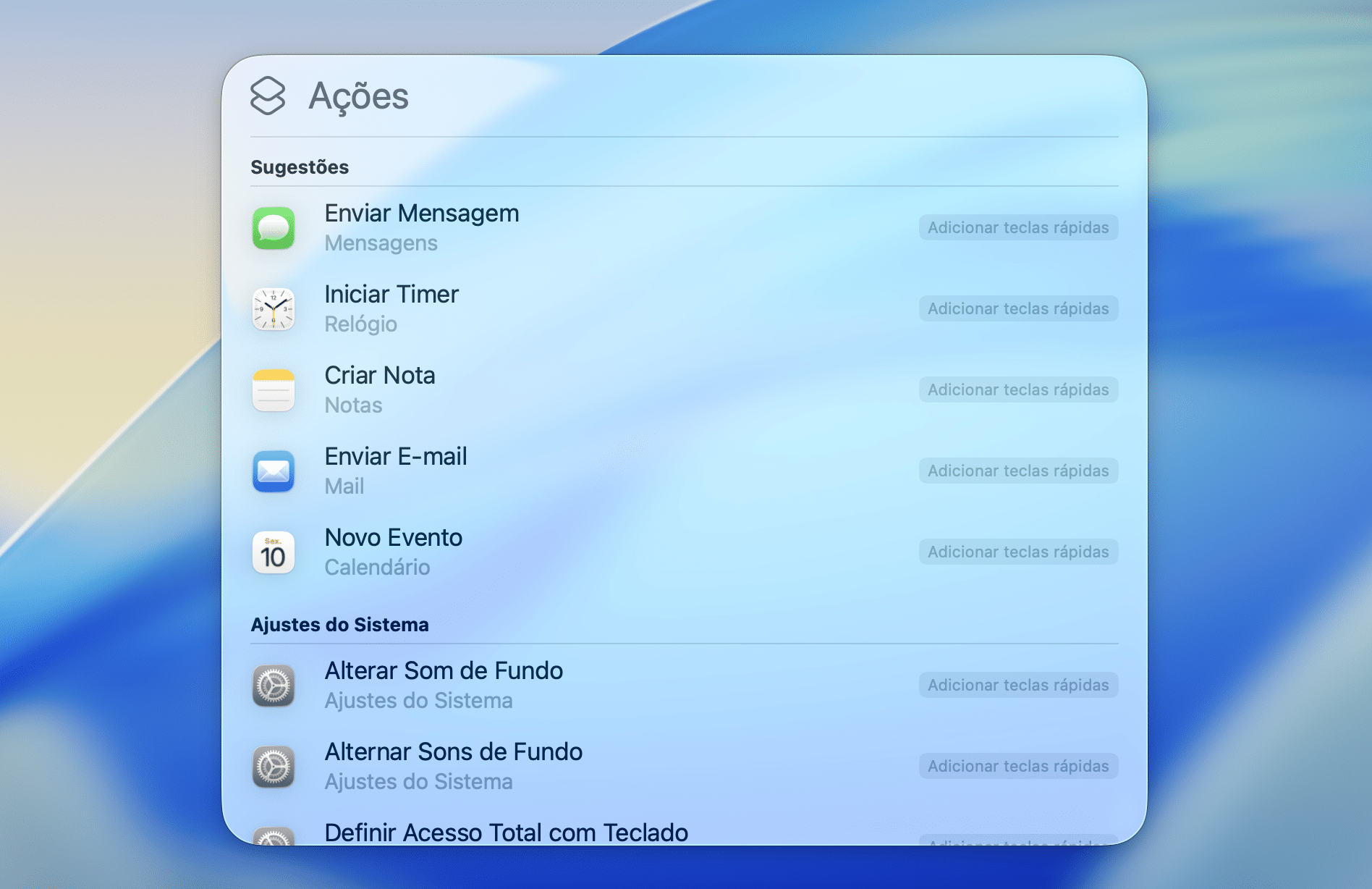Select Definir Acesso Total com Teclado
This screenshot has height=889, width=1372.
click(506, 833)
